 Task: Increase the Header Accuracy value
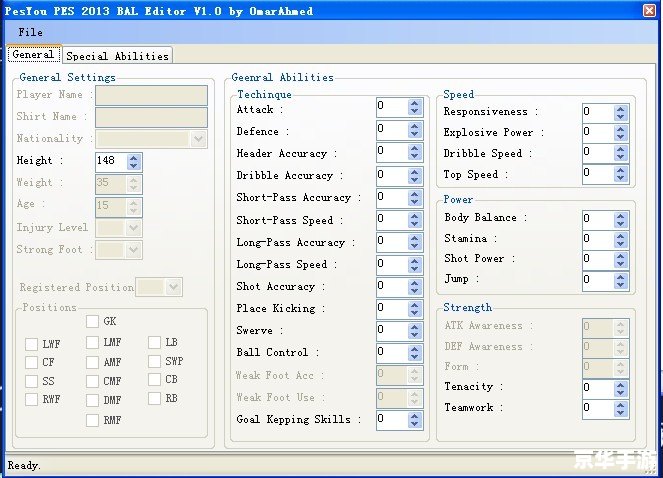coord(415,148)
